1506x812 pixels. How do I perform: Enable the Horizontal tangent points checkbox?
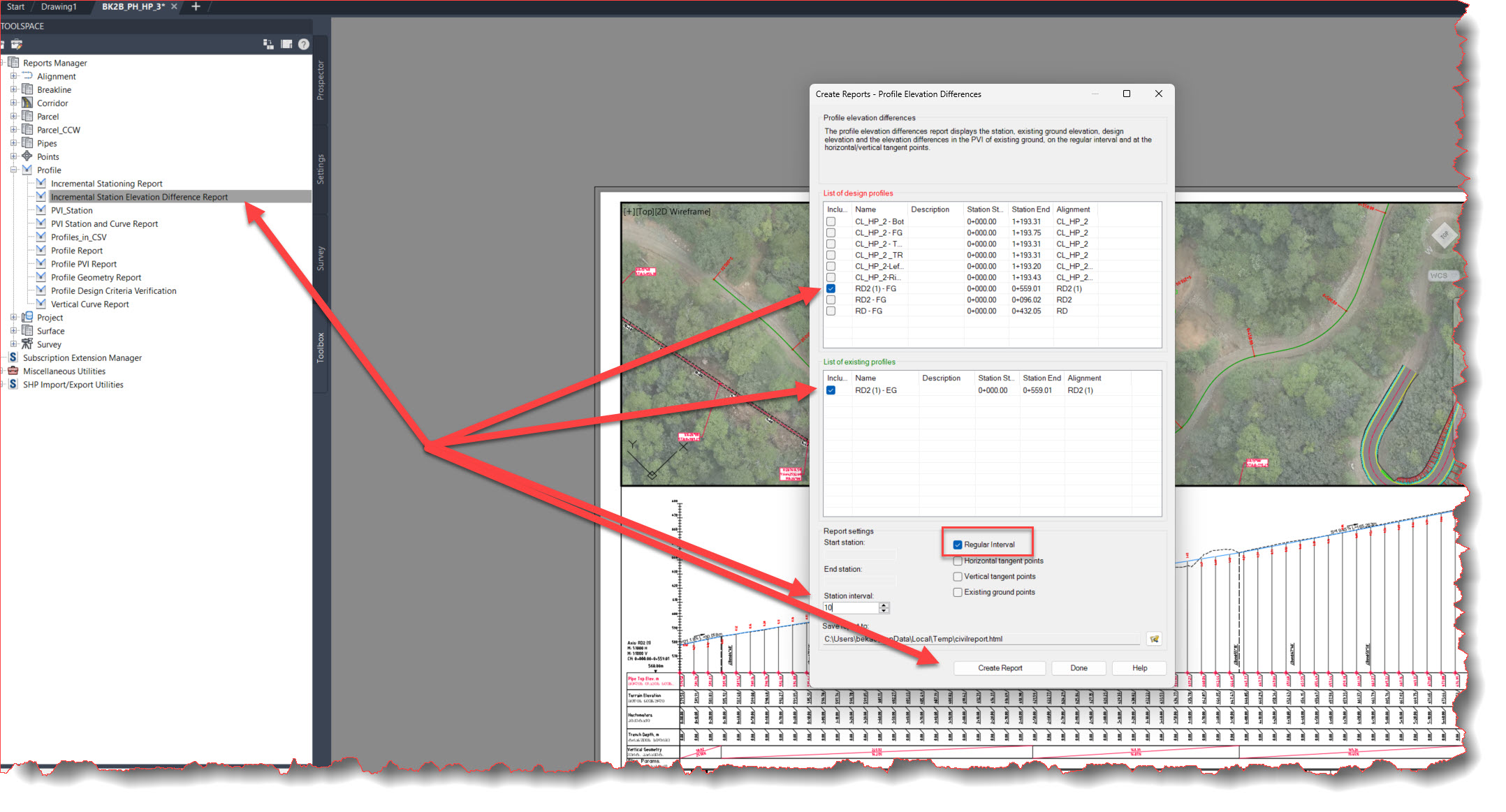(958, 561)
